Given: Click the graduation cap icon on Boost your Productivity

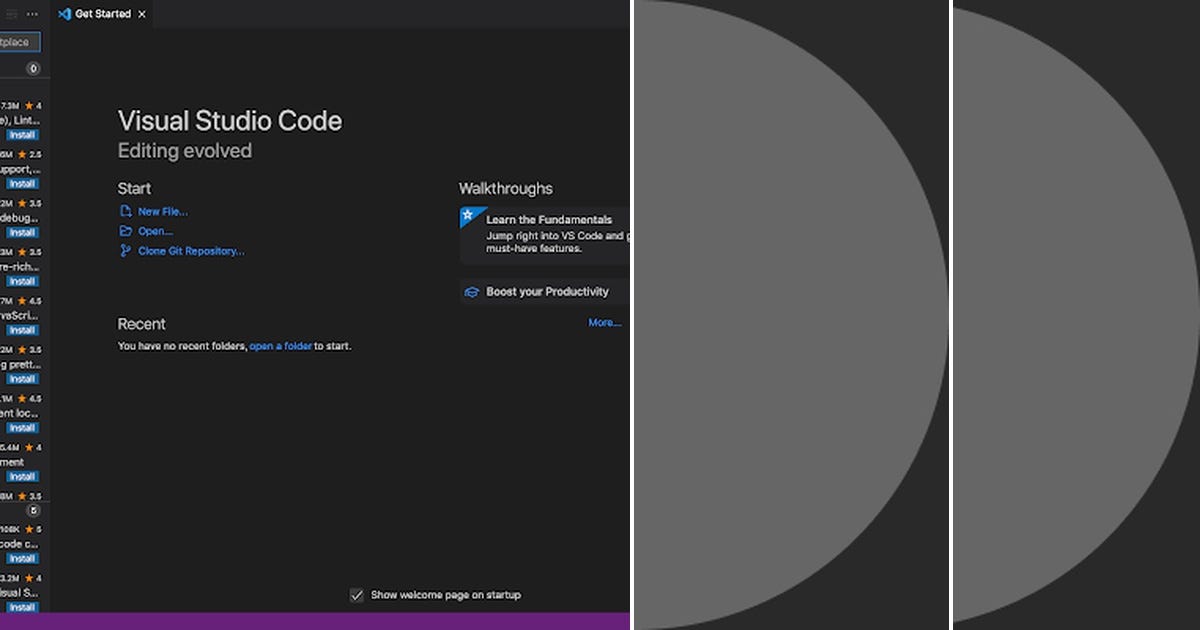Looking at the screenshot, I should click(x=470, y=291).
